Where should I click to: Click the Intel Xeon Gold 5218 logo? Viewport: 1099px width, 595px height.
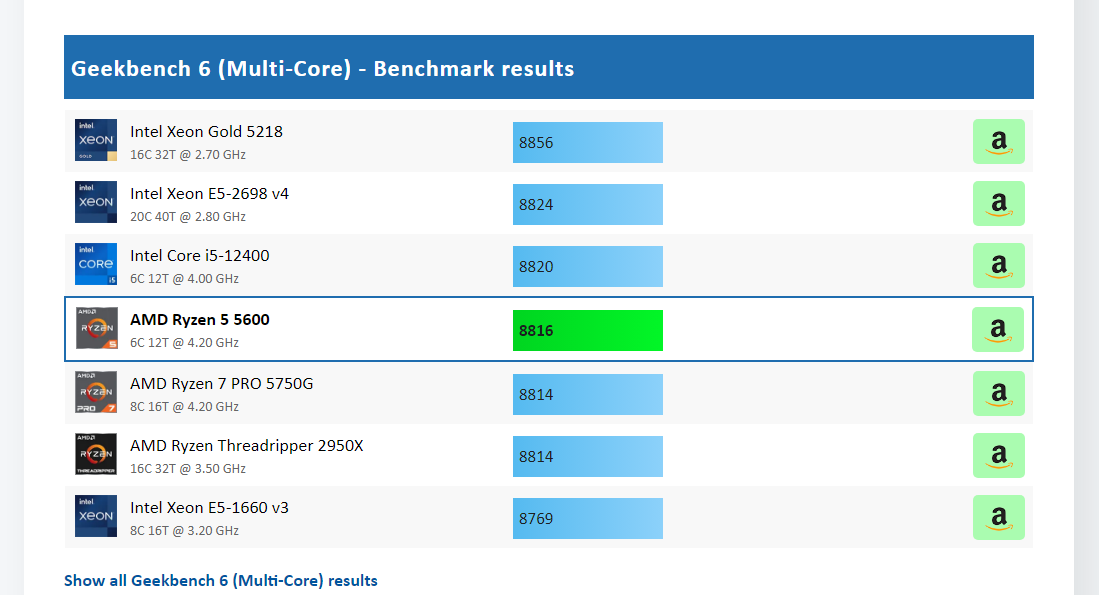(x=96, y=139)
